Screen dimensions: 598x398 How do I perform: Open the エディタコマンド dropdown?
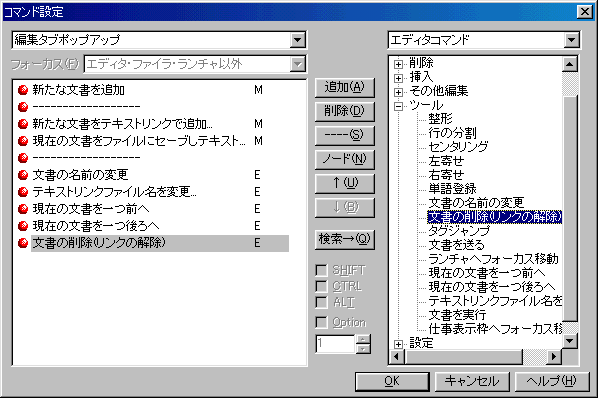pyautogui.click(x=571, y=40)
